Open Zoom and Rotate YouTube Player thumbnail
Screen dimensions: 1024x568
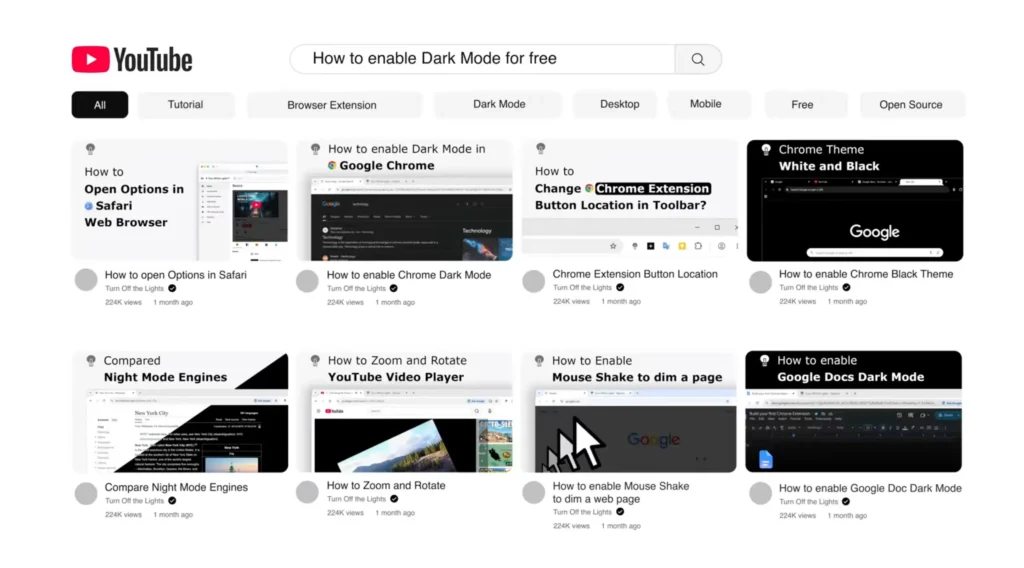click(405, 412)
